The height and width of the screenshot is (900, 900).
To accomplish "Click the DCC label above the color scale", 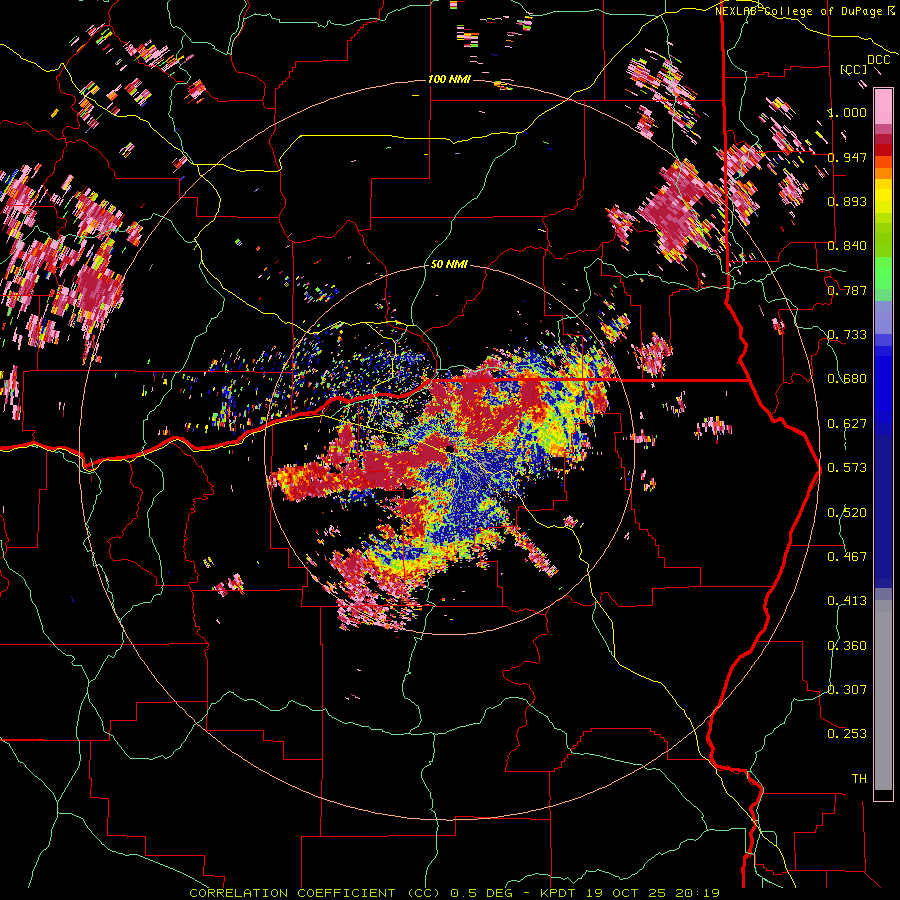I will coord(878,60).
